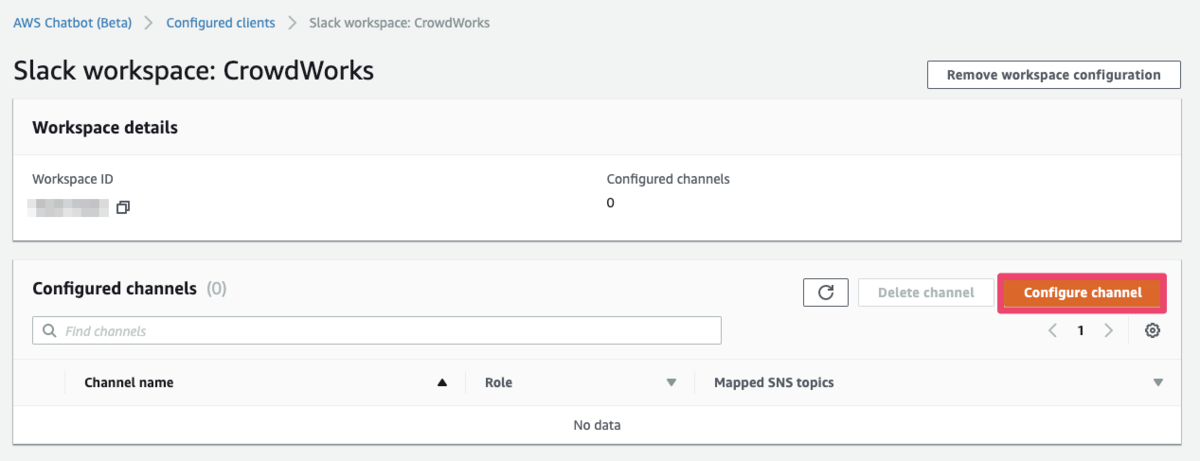
Task: Focus the Find channels search field
Action: (x=377, y=331)
